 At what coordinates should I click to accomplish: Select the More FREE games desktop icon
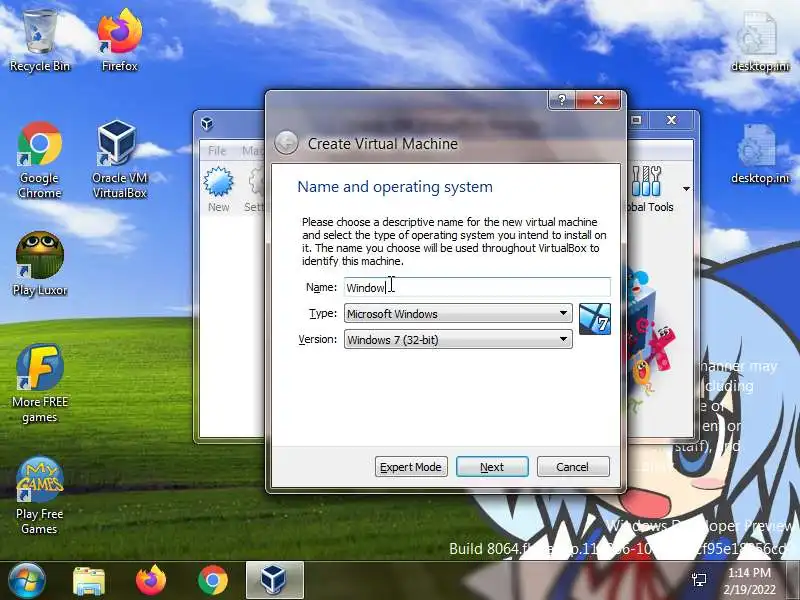39,384
